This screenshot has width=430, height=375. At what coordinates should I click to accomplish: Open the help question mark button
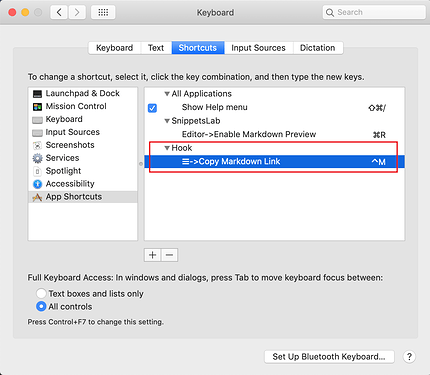[x=409, y=357]
